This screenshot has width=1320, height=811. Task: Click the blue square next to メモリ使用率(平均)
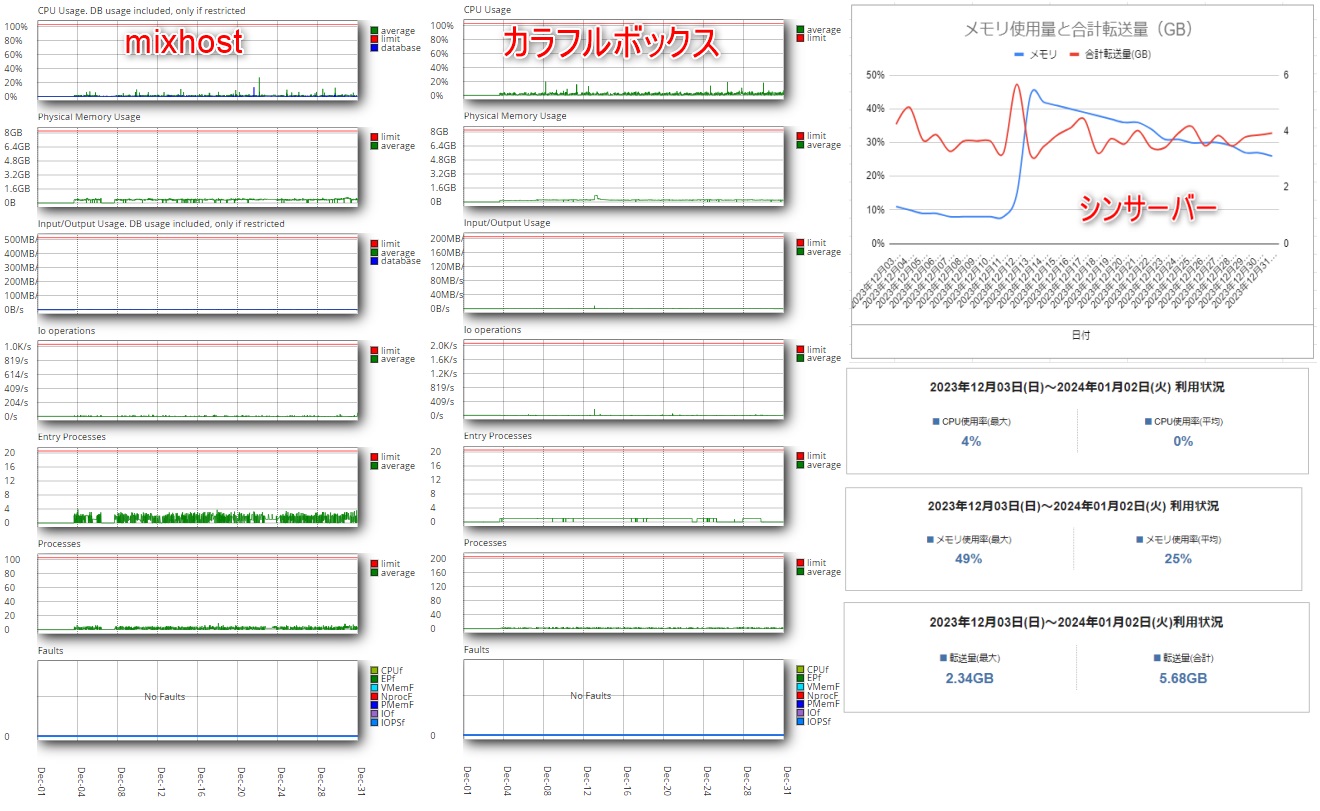pos(1139,540)
